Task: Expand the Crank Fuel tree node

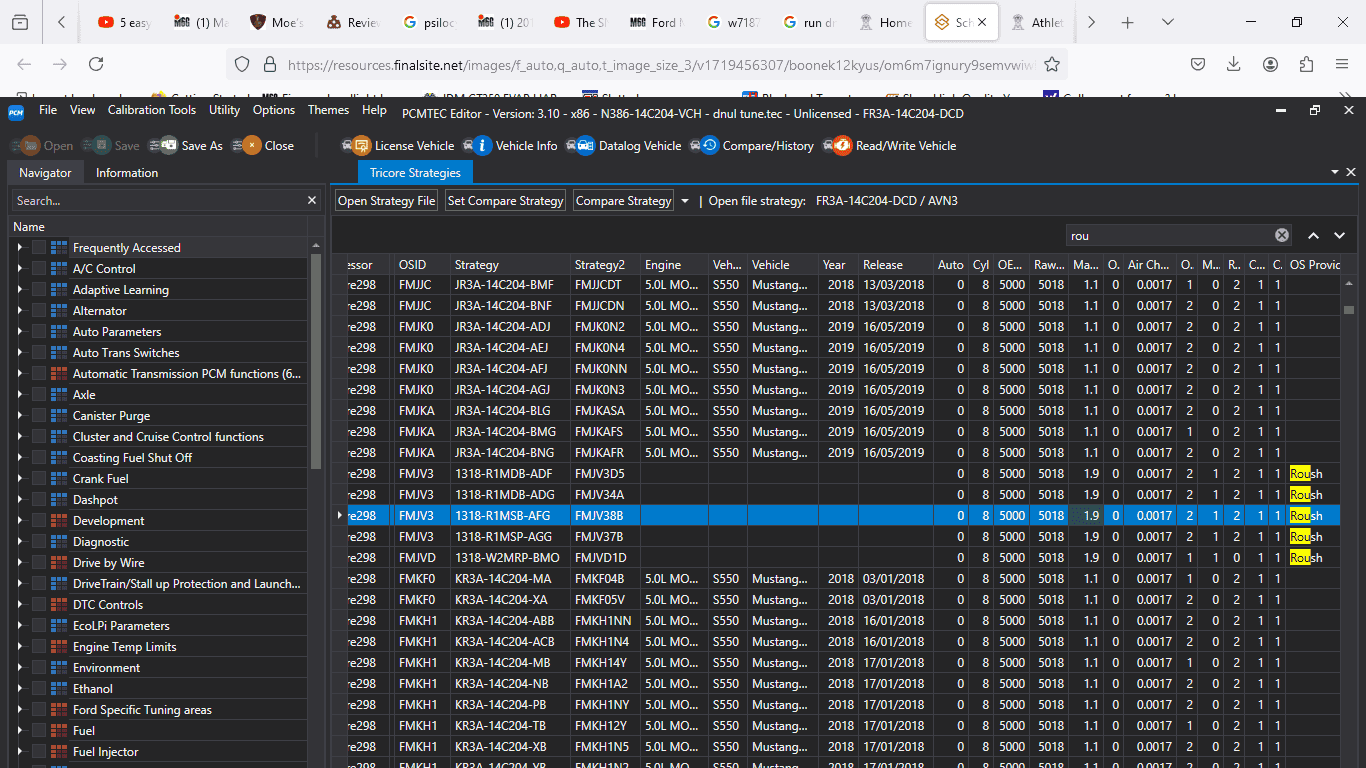Action: click(19, 479)
